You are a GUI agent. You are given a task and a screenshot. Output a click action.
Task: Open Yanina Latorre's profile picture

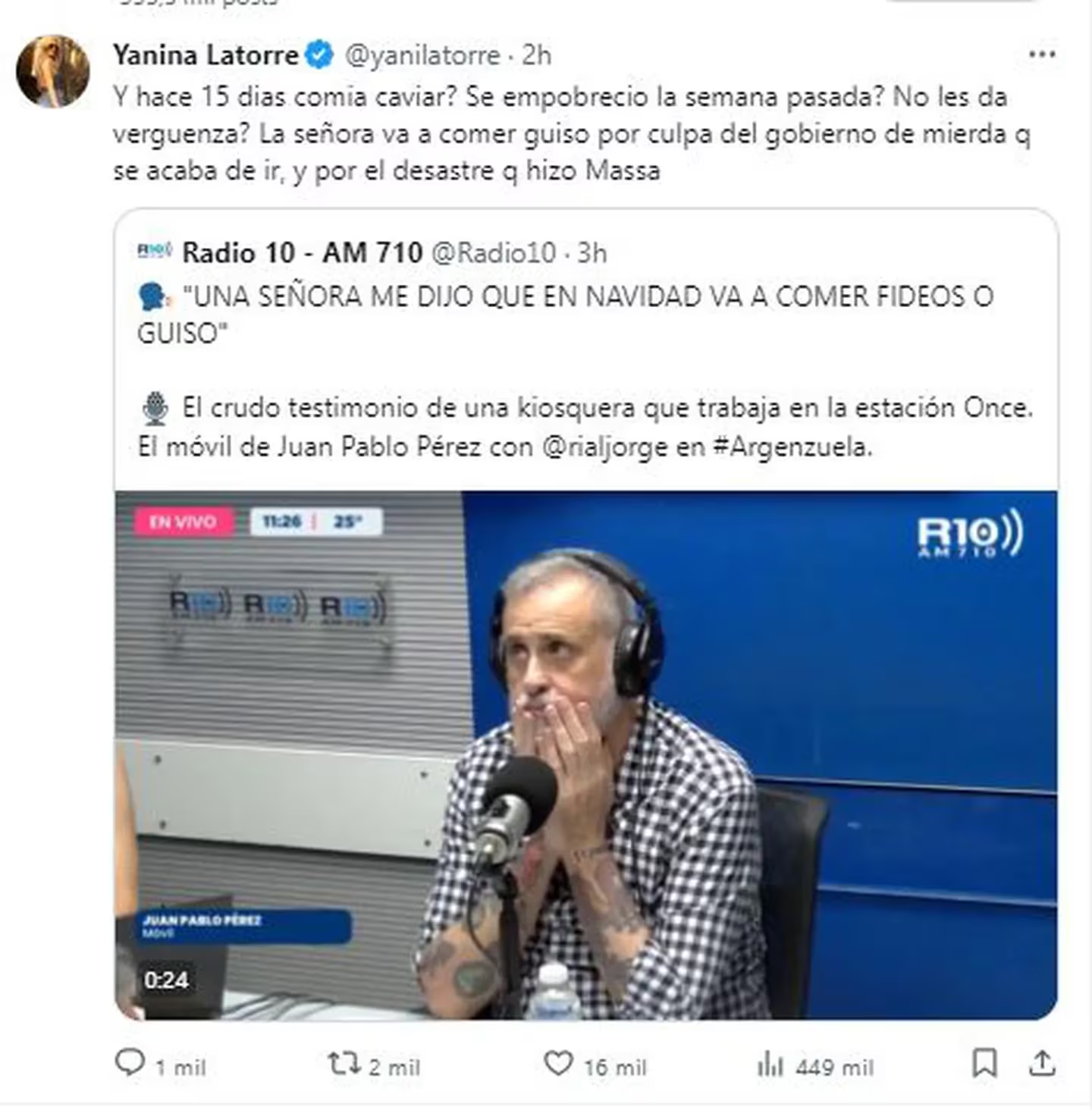click(53, 71)
